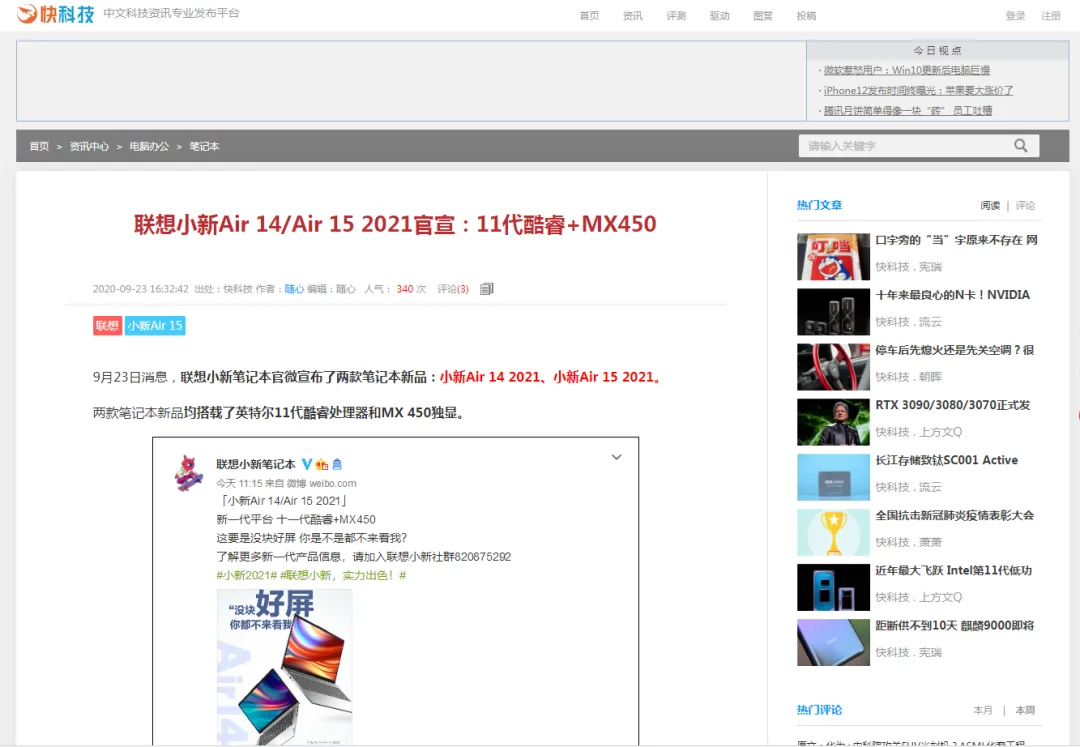Open article 长江存储致钛SC001 Active
This screenshot has width=1080, height=747.
[x=946, y=461]
